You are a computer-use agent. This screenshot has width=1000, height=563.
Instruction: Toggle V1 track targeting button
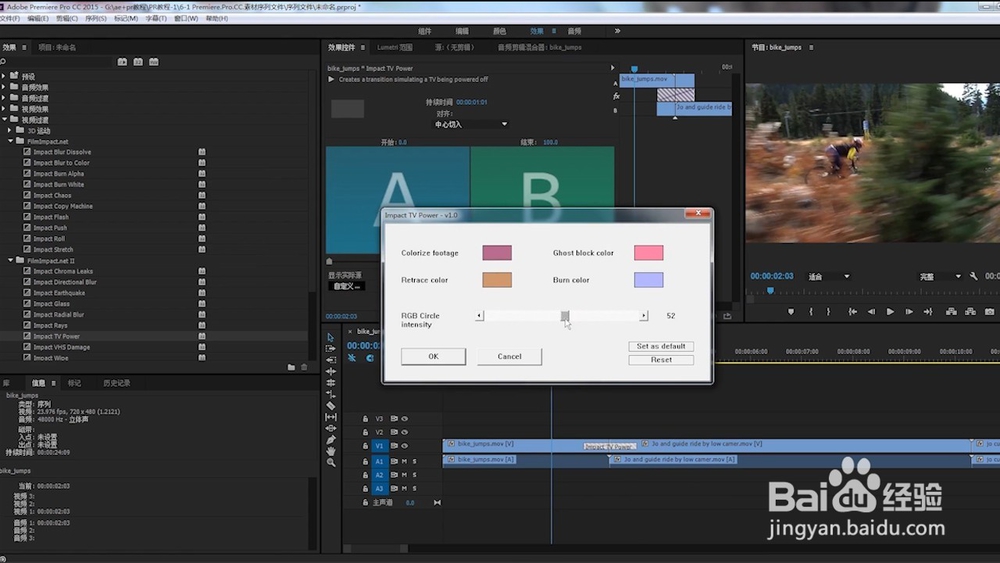(x=379, y=446)
